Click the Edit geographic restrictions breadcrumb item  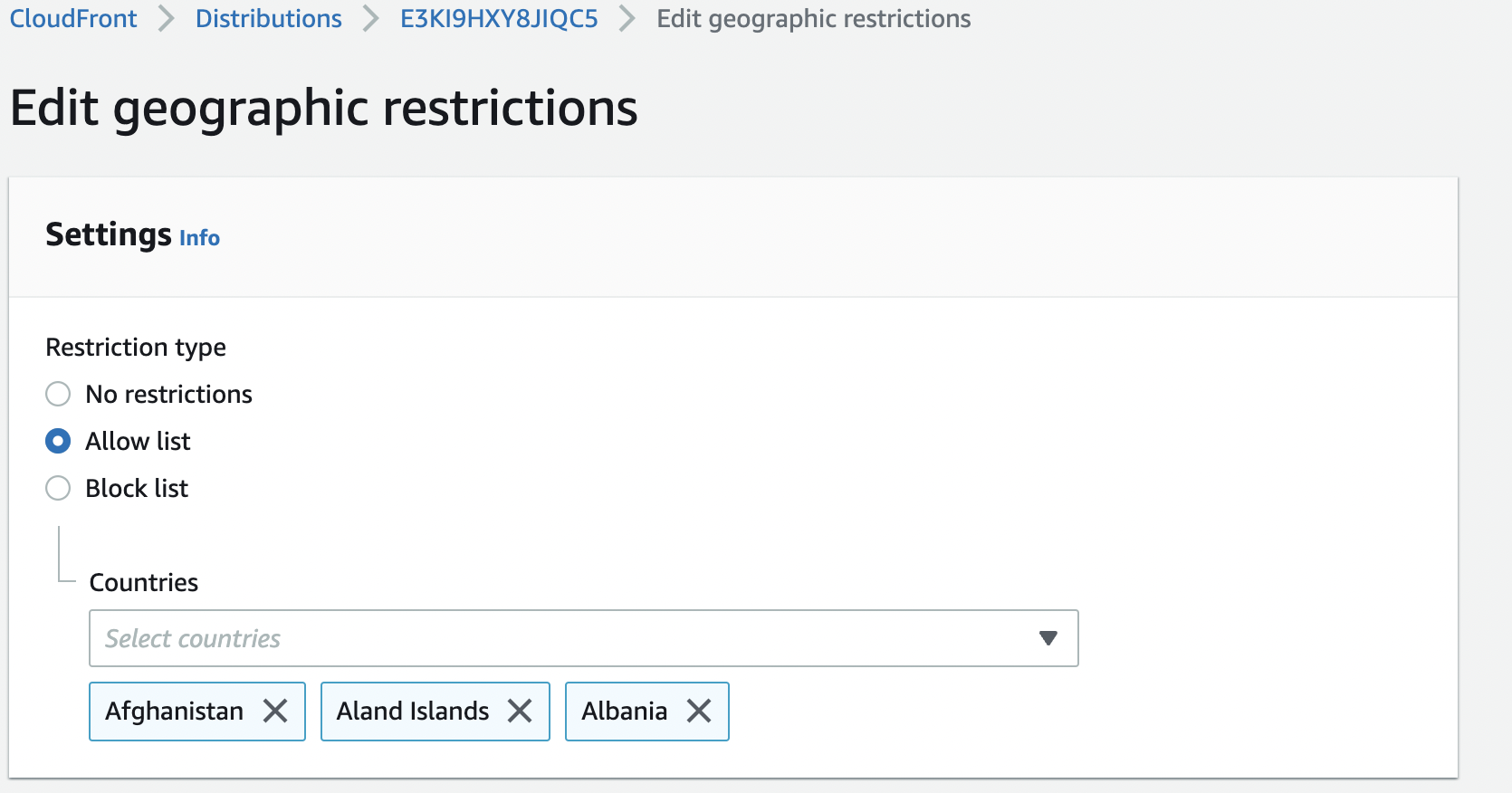[x=813, y=19]
